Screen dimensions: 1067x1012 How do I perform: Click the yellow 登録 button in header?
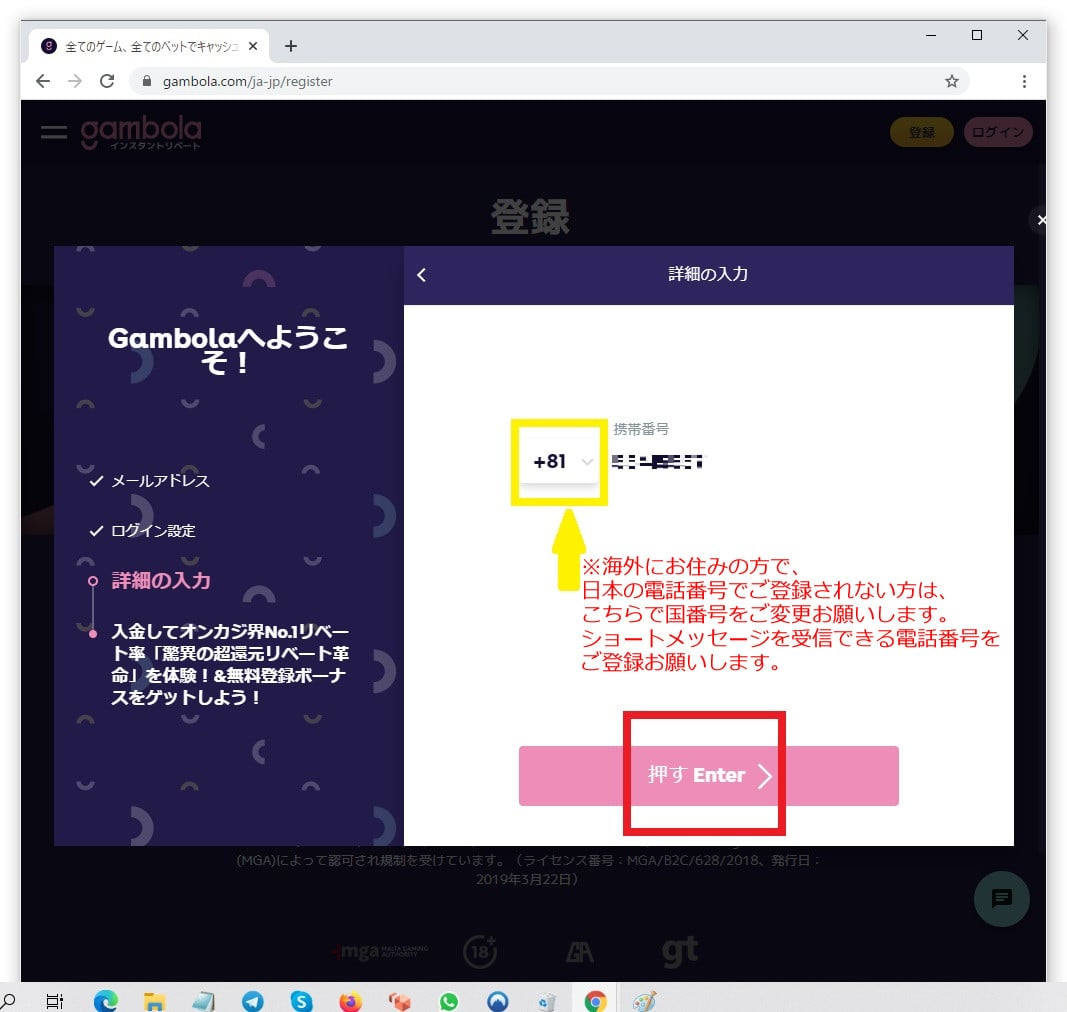(921, 132)
